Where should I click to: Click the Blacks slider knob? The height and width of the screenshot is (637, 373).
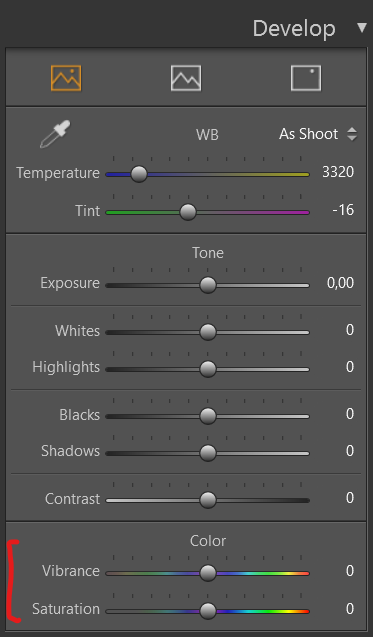tap(208, 416)
